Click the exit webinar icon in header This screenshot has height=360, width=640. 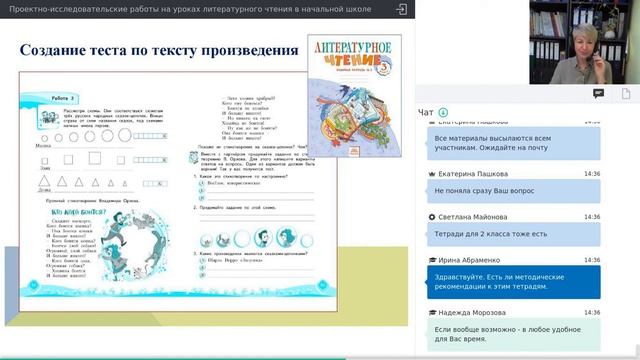pos(401,9)
